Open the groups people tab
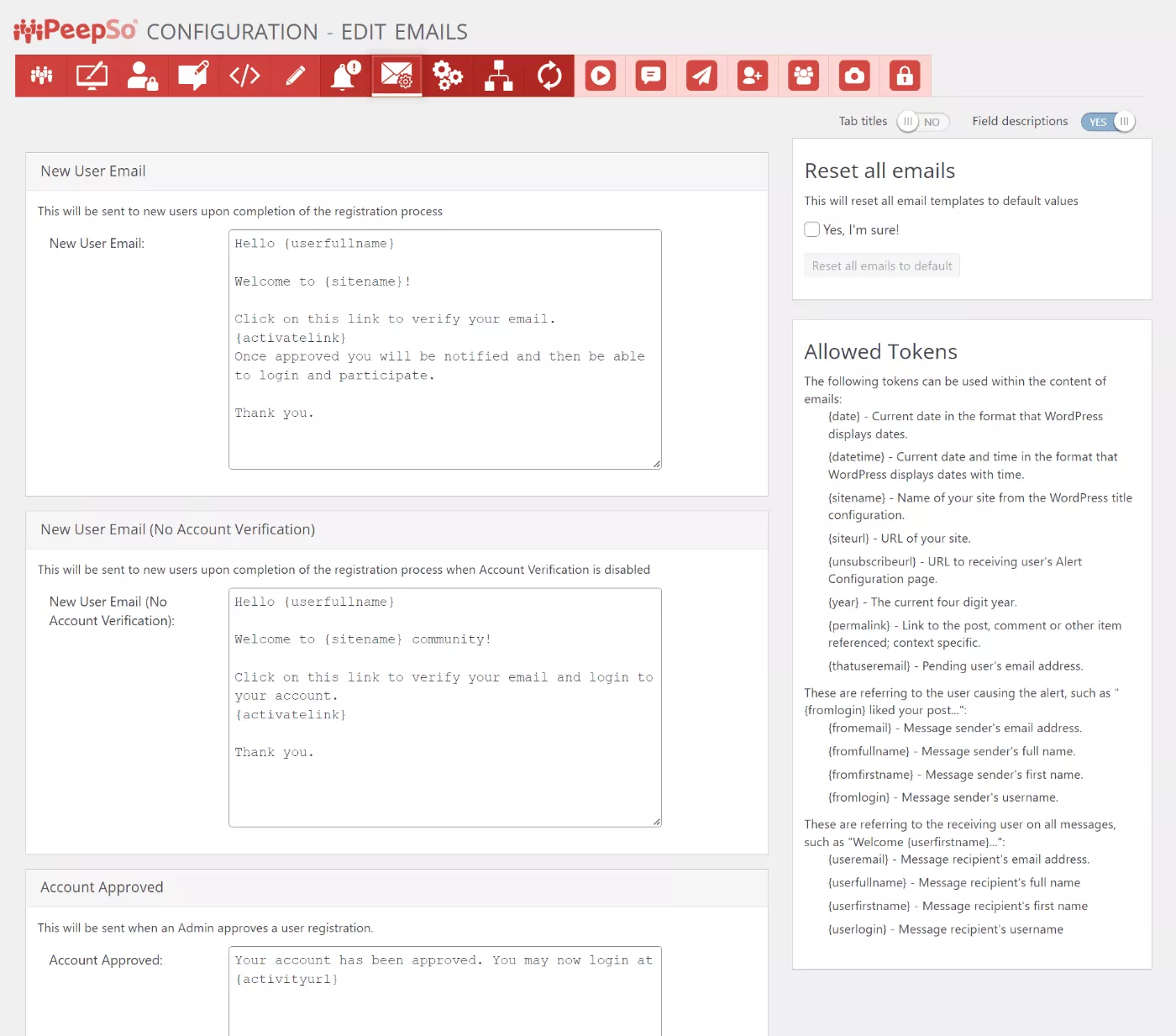 804,76
